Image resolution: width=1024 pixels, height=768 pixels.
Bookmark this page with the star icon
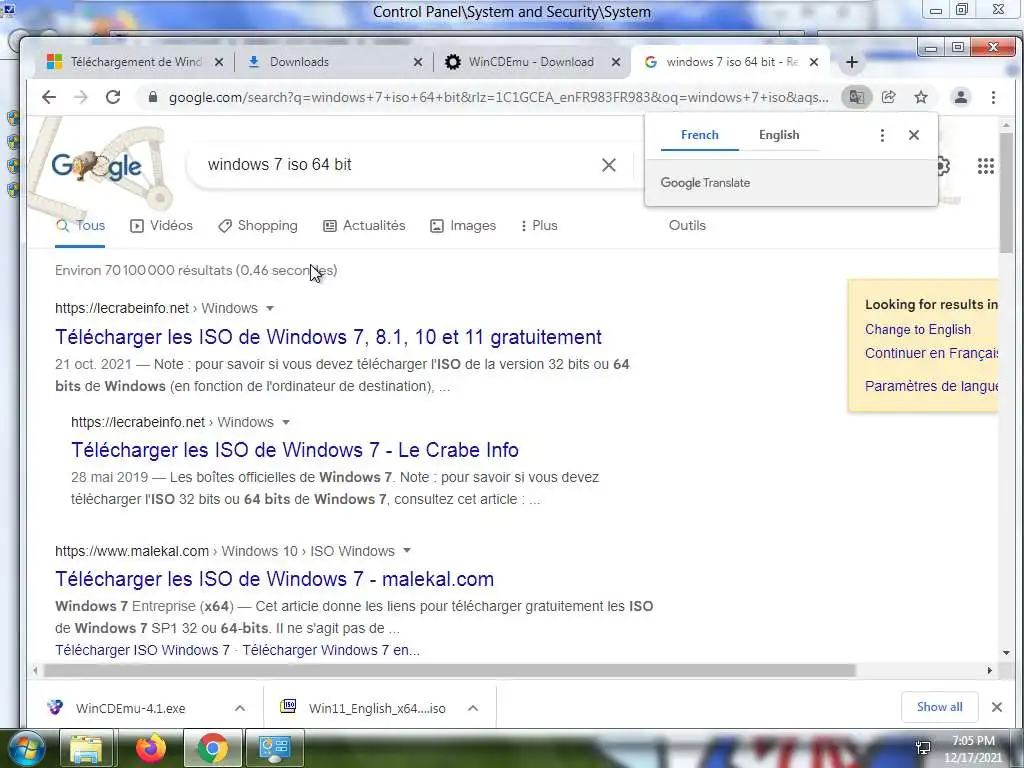(921, 97)
